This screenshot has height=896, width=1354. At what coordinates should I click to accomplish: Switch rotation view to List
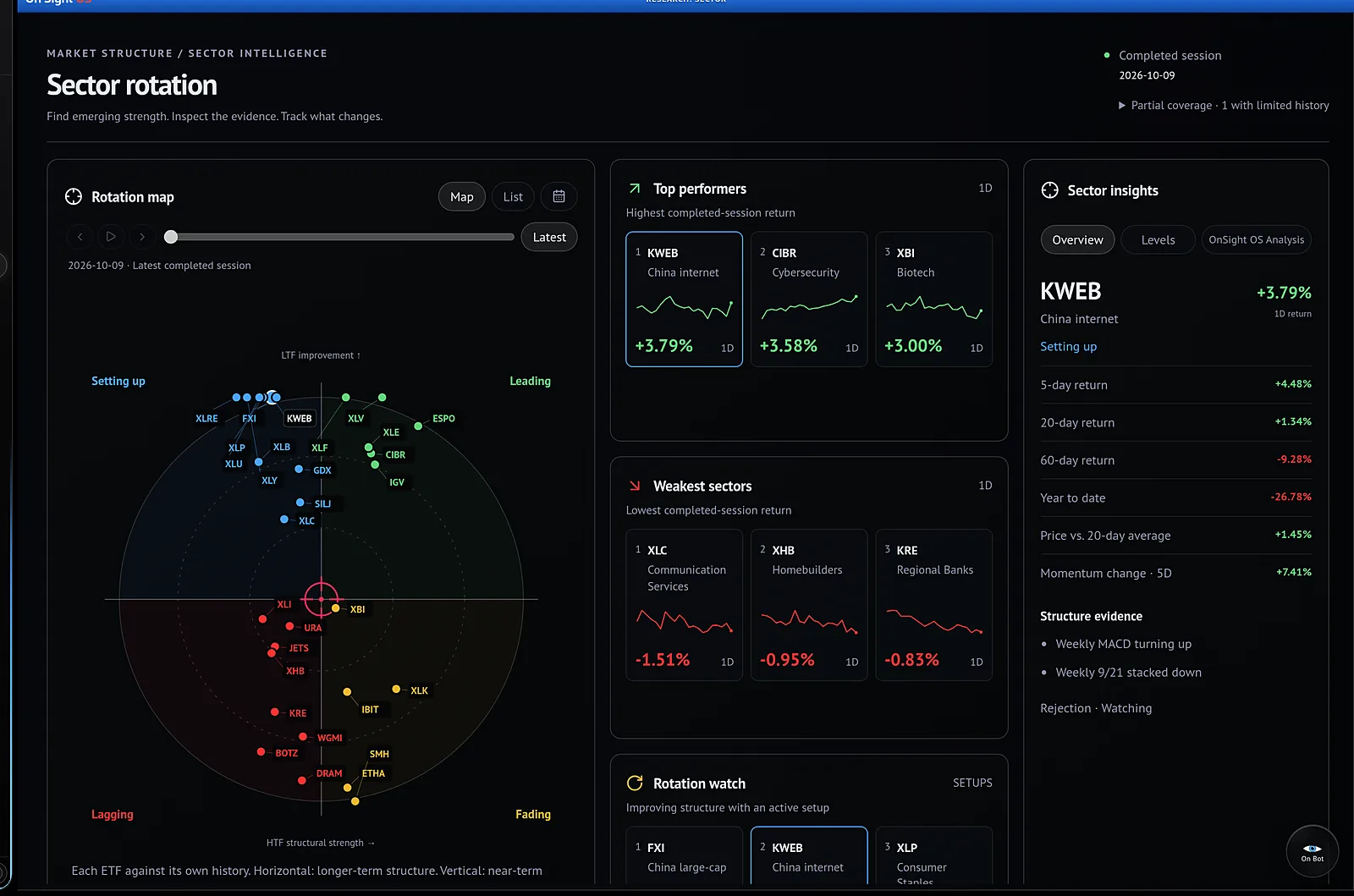click(x=513, y=196)
